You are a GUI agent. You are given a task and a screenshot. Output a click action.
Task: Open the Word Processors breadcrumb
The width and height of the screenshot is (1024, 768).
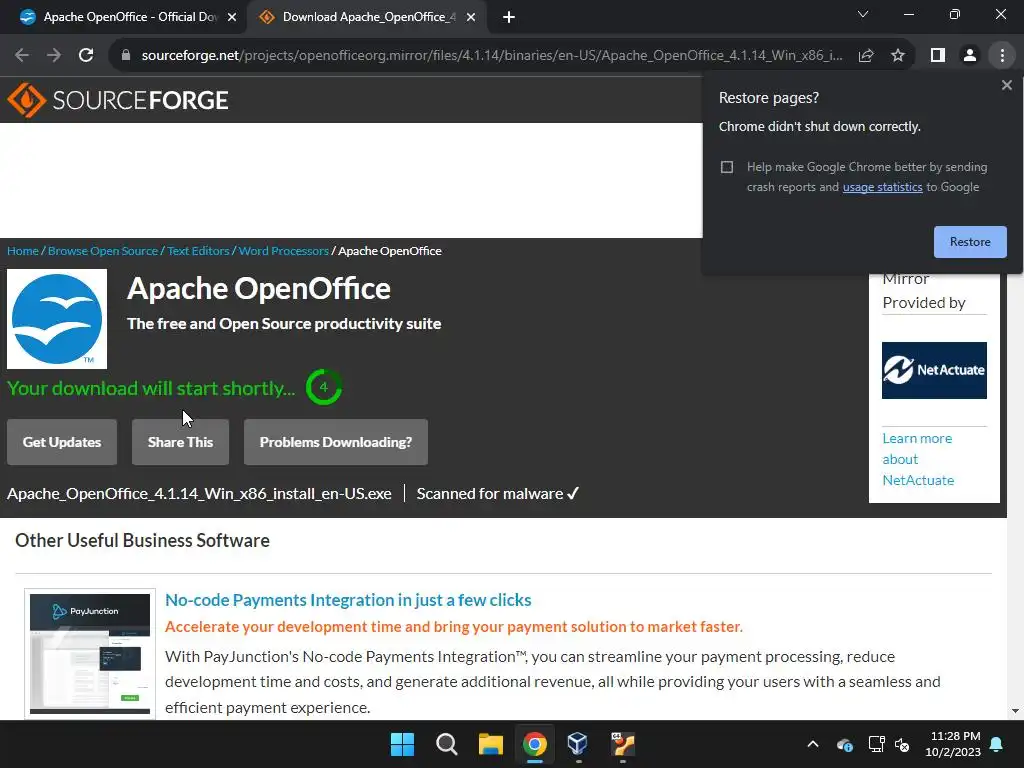[283, 251]
